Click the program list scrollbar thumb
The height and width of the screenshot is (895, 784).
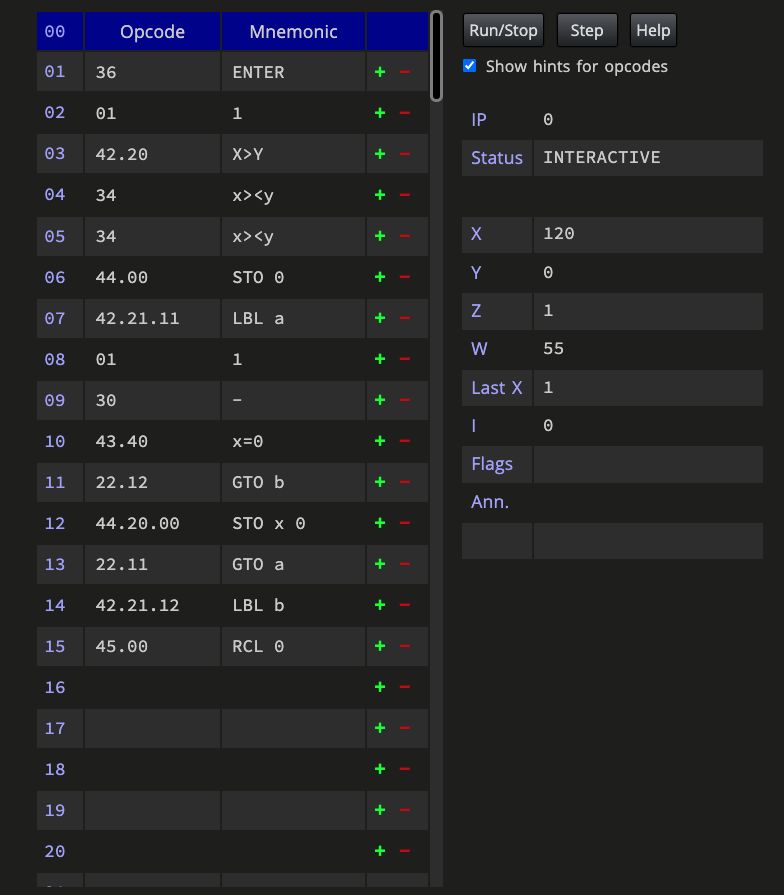[437, 56]
